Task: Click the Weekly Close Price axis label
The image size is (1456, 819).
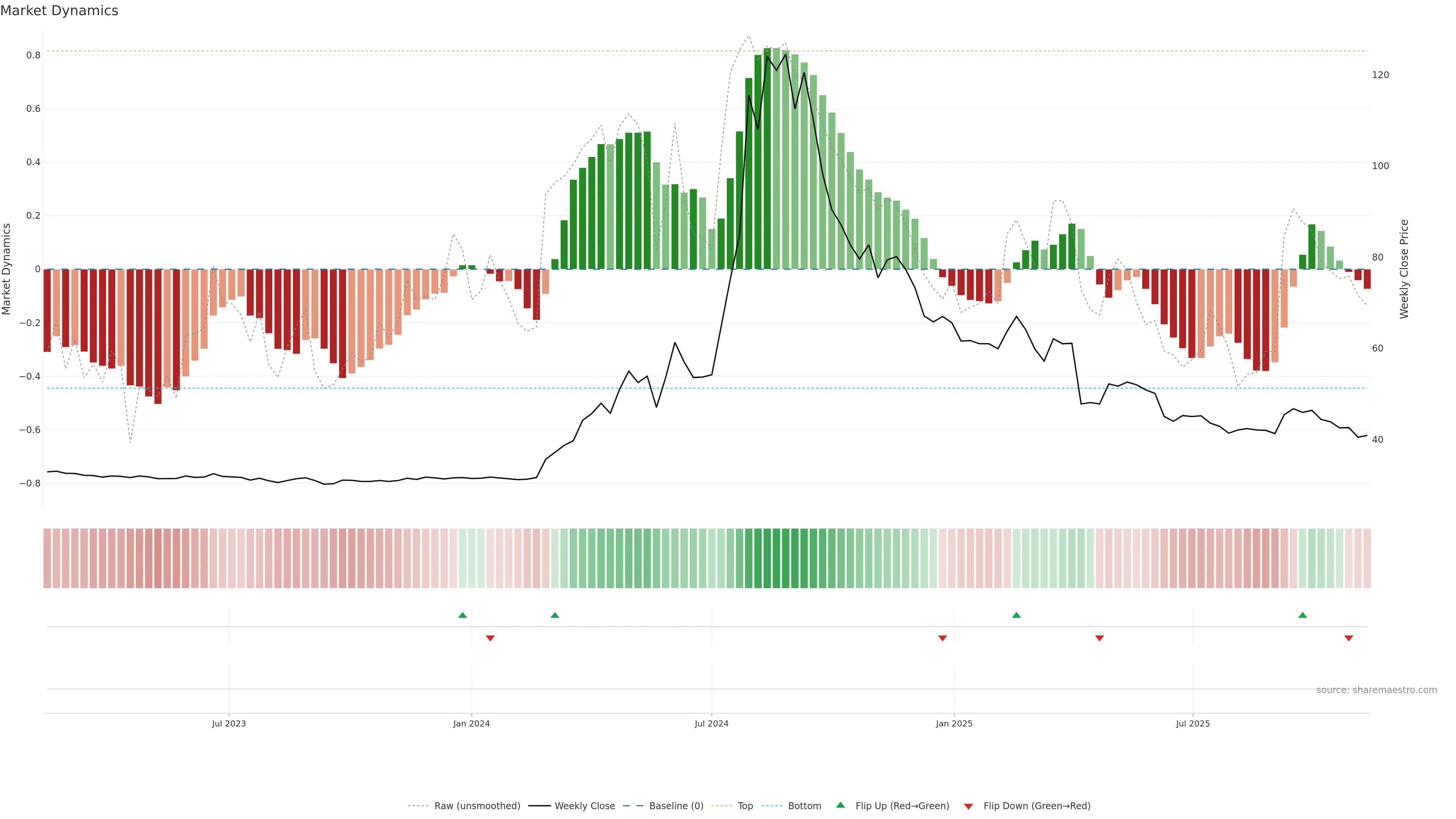Action: [x=1404, y=269]
